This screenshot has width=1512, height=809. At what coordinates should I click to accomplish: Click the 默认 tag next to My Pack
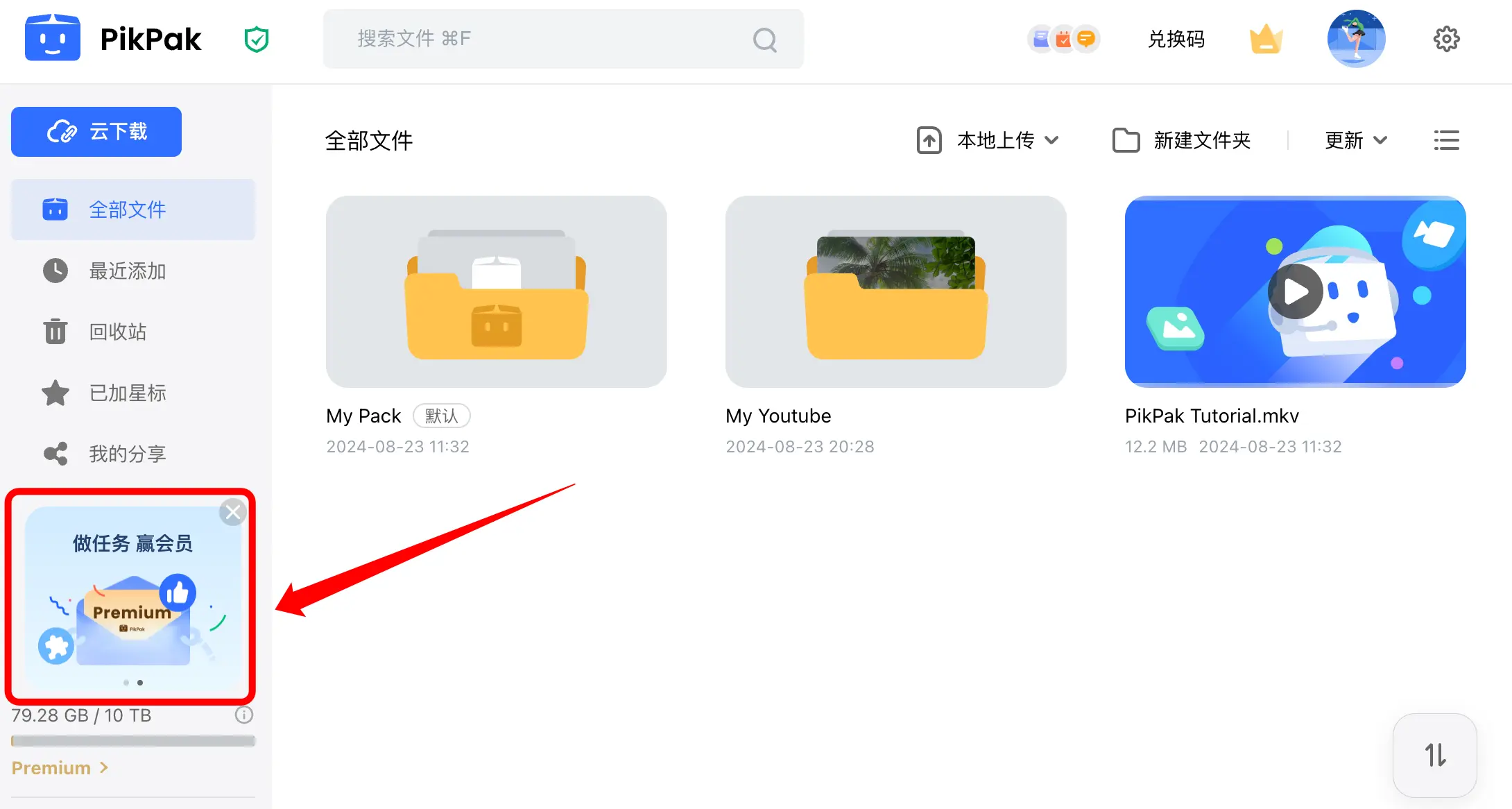[442, 416]
